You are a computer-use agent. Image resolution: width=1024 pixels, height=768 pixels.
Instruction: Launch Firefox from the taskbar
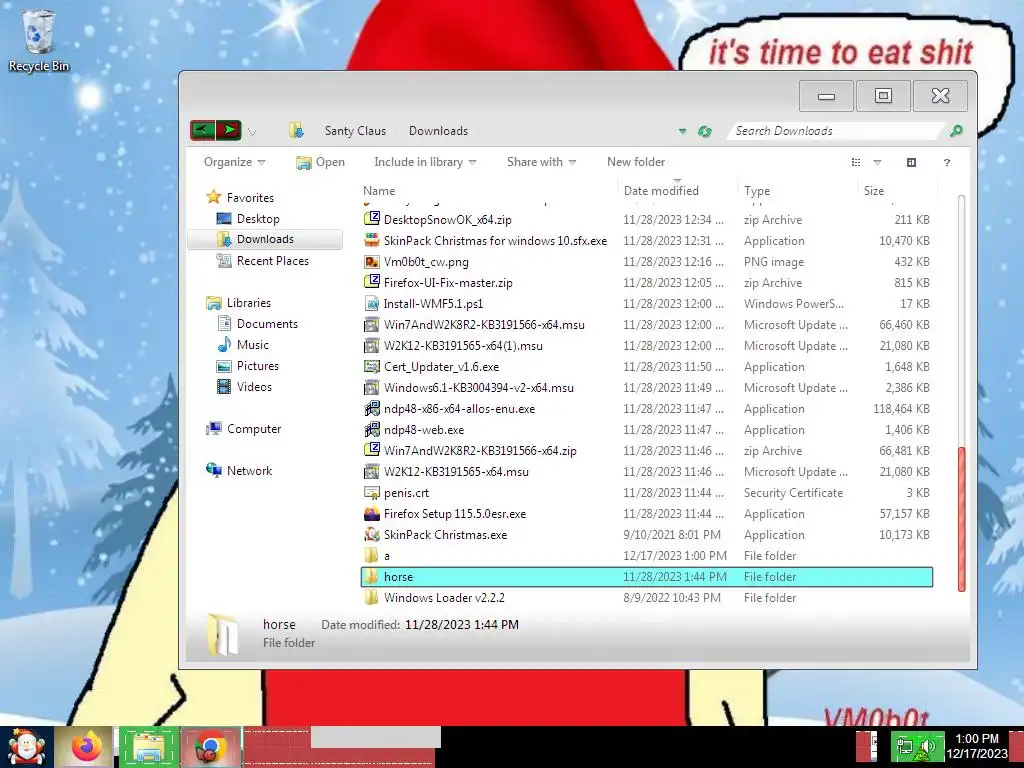pos(86,746)
